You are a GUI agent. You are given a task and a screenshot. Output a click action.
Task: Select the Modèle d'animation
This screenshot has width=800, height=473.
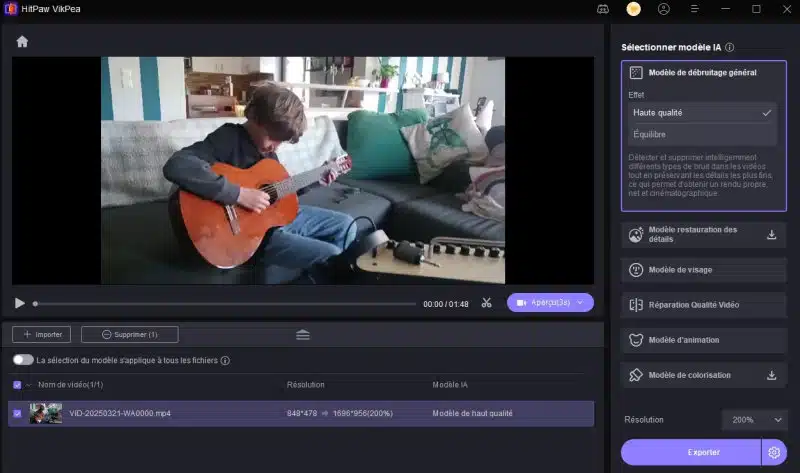coord(704,340)
